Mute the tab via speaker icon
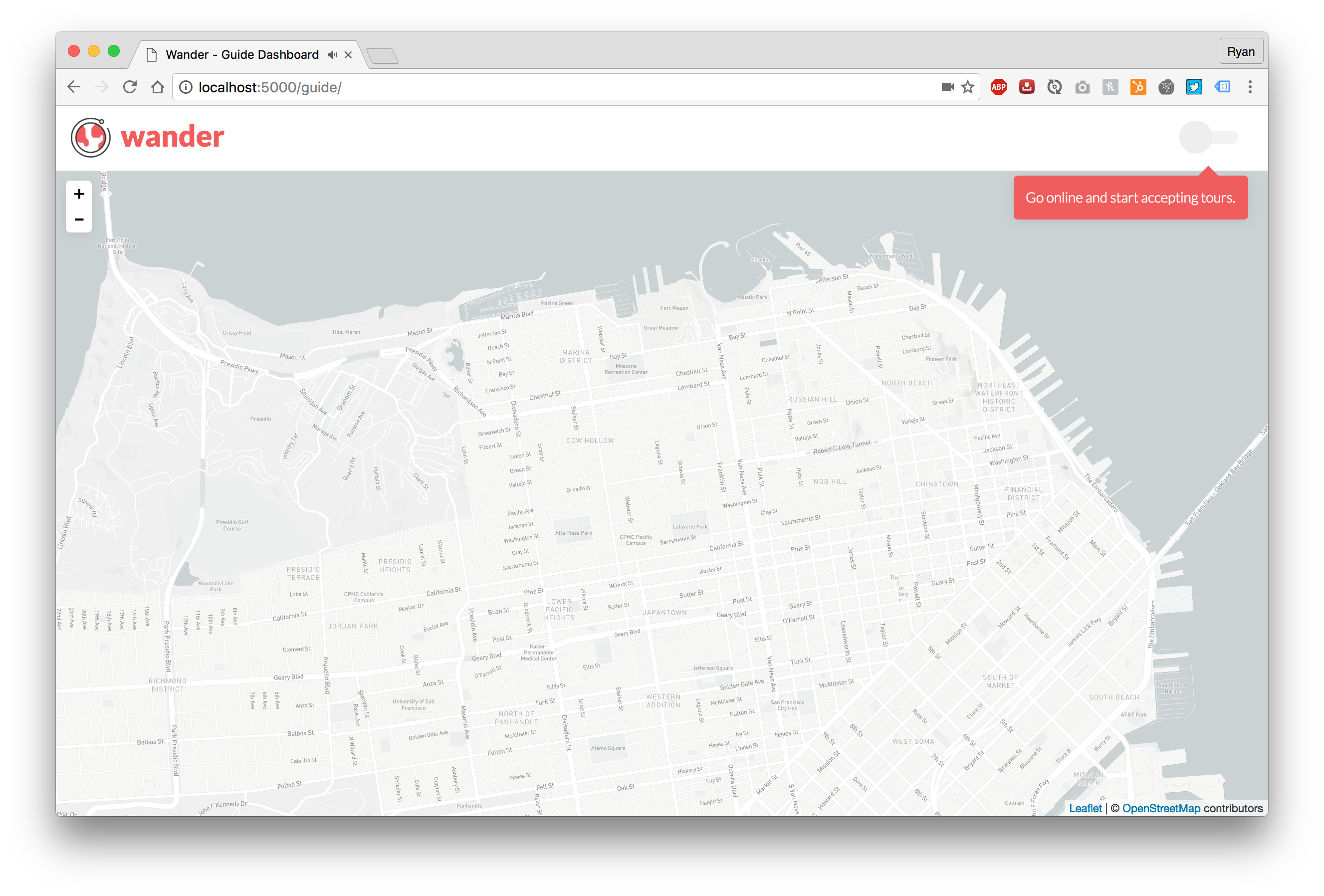The image size is (1324, 896). (332, 55)
